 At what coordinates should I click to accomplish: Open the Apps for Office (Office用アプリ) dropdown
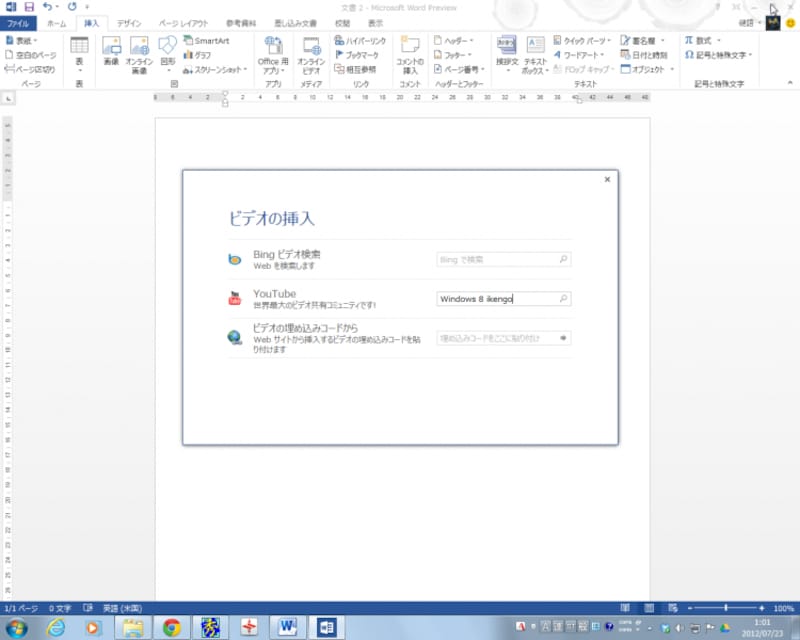coord(273,55)
